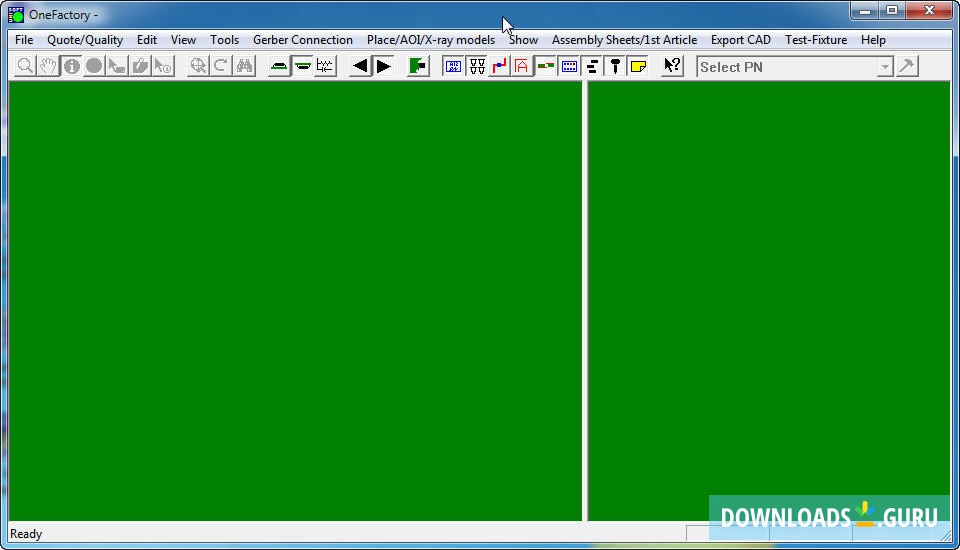Click the test probes icon
The height and width of the screenshot is (550, 960).
(x=476, y=66)
